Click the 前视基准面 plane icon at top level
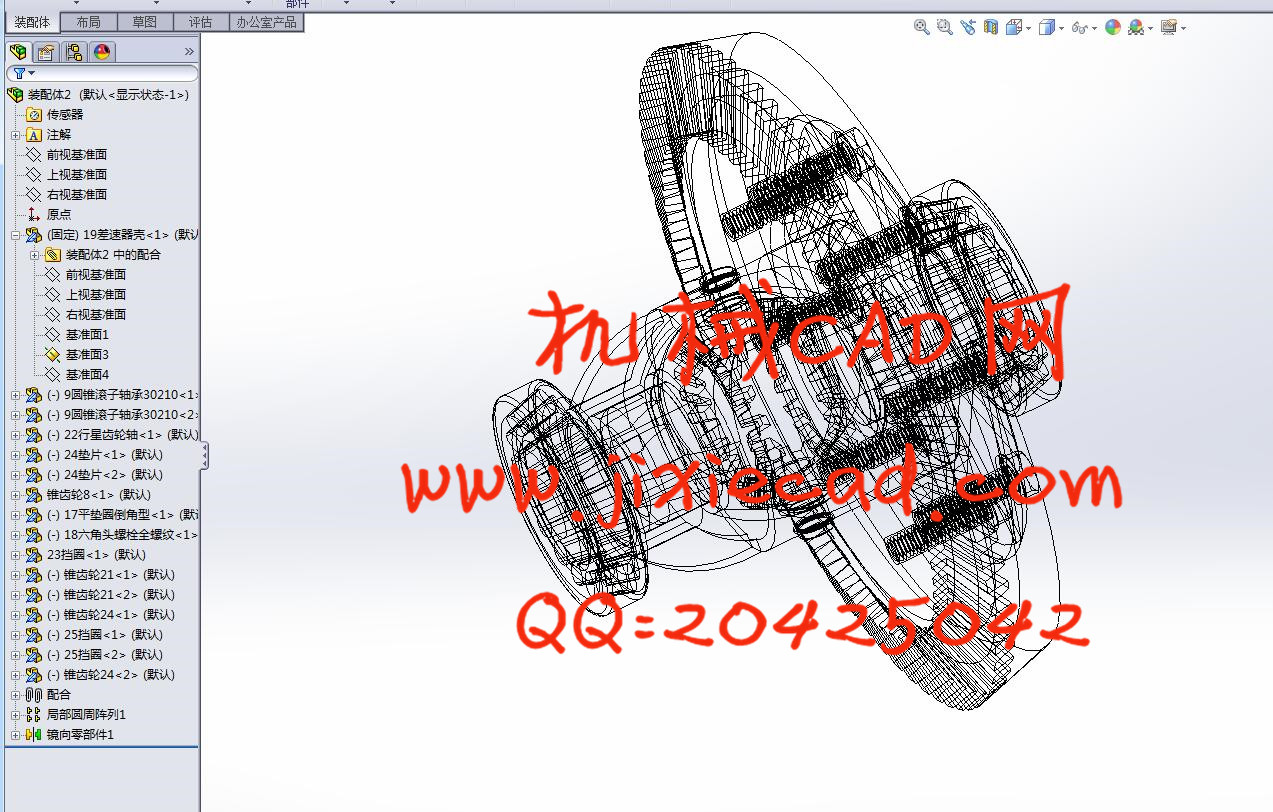Image resolution: width=1273 pixels, height=812 pixels. tap(34, 155)
